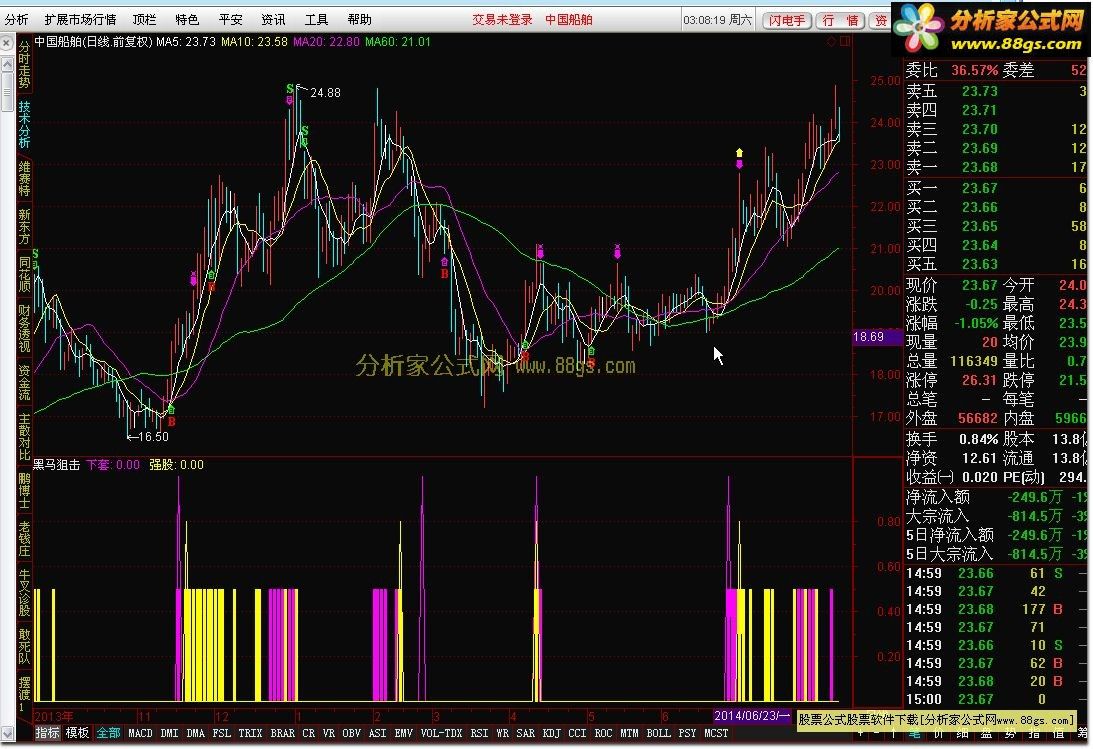The width and height of the screenshot is (1093, 749).
Task: Open the 扩展市场行情 menu
Action: [80, 20]
